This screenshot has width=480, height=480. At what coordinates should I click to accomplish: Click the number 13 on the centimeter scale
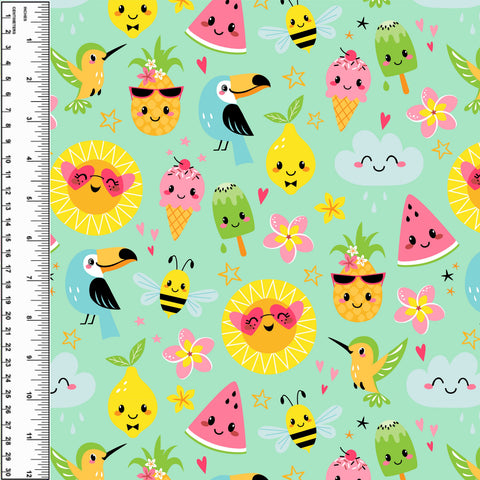8,206
